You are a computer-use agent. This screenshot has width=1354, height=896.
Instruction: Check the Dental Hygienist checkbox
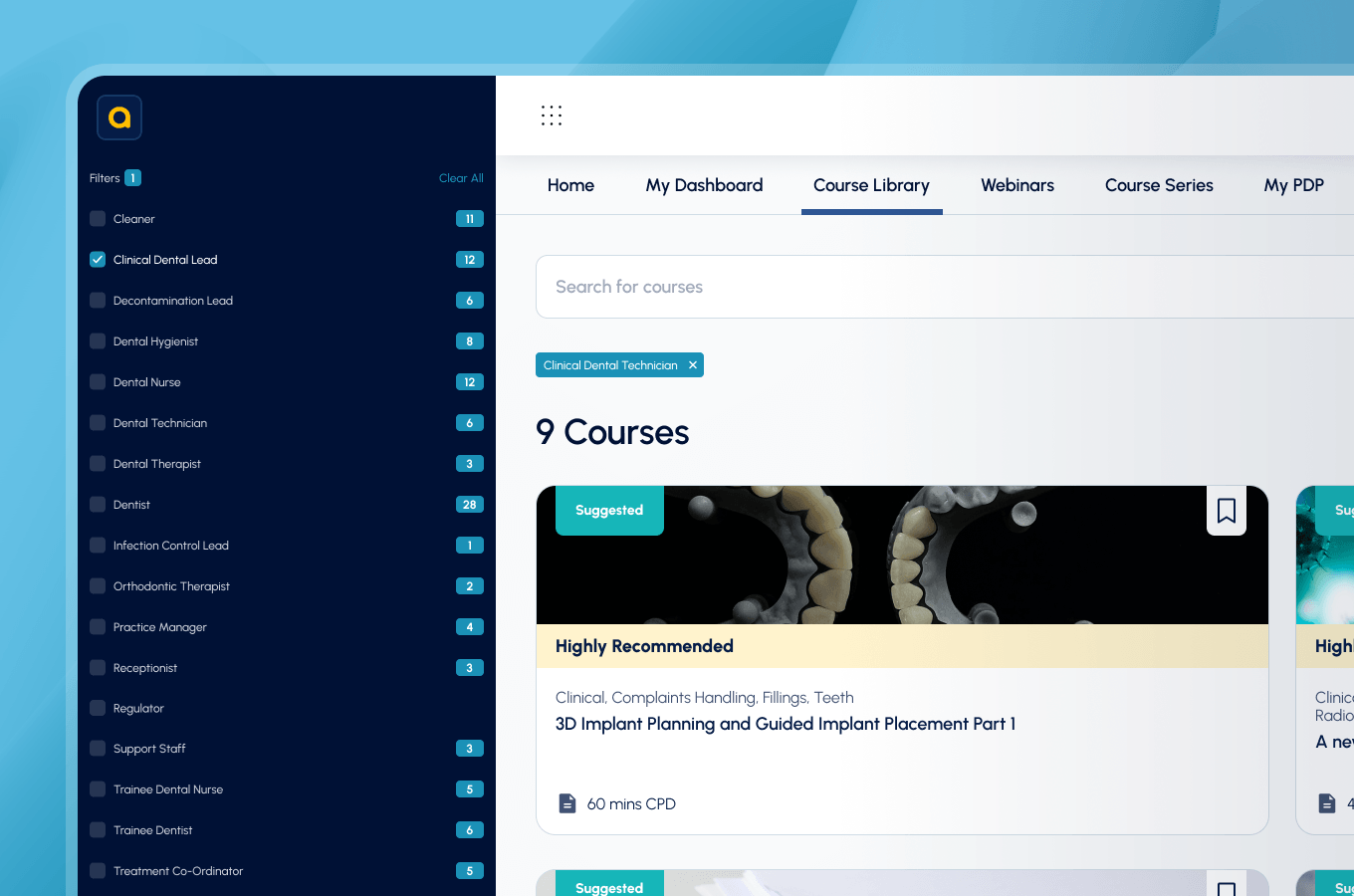[98, 341]
